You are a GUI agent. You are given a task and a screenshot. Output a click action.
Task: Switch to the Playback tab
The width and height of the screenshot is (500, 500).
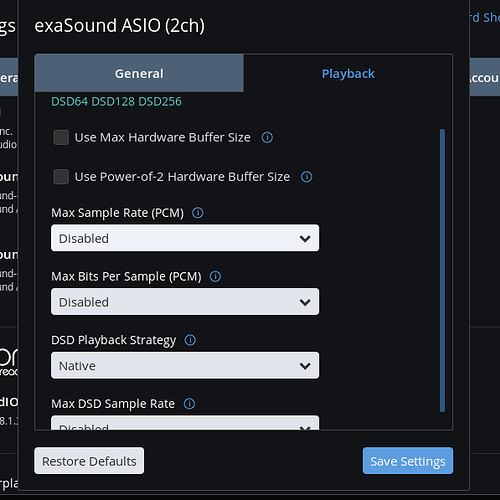coord(348,73)
